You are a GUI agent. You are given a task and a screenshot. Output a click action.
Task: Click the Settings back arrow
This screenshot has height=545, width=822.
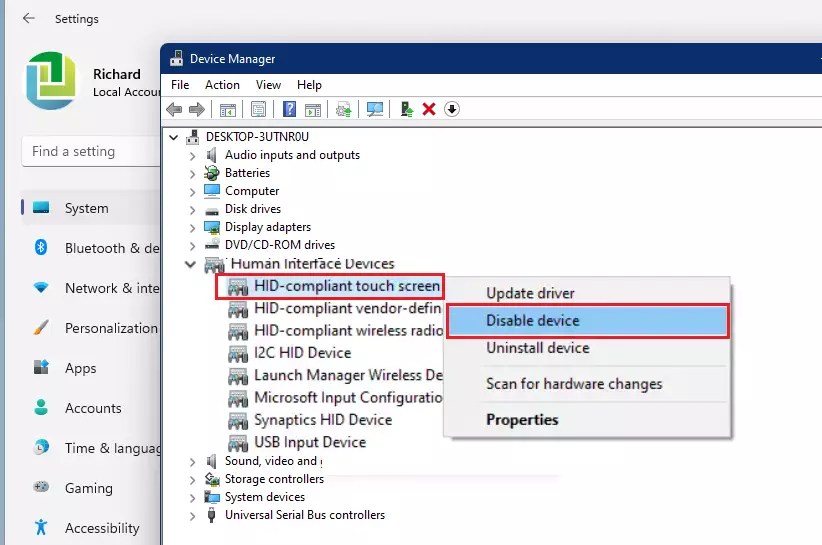pos(29,18)
